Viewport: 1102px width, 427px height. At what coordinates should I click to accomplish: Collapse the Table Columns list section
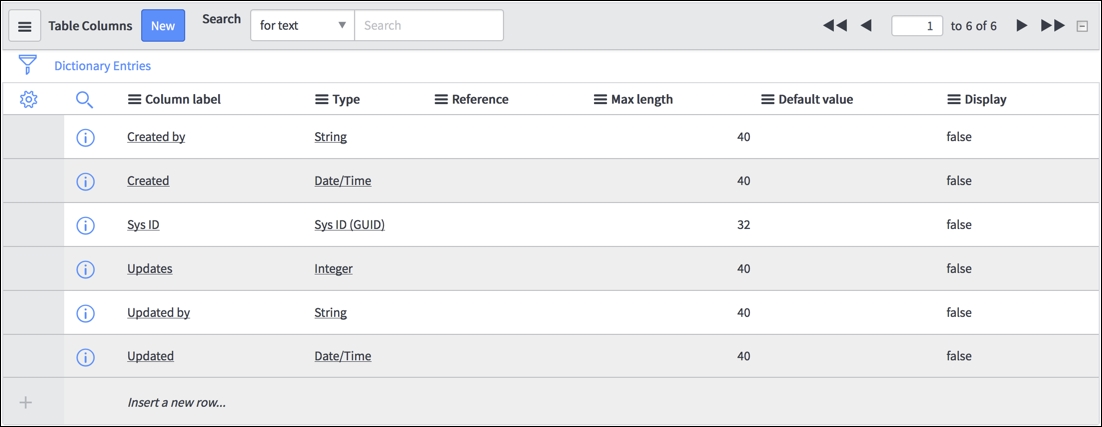tap(1082, 26)
